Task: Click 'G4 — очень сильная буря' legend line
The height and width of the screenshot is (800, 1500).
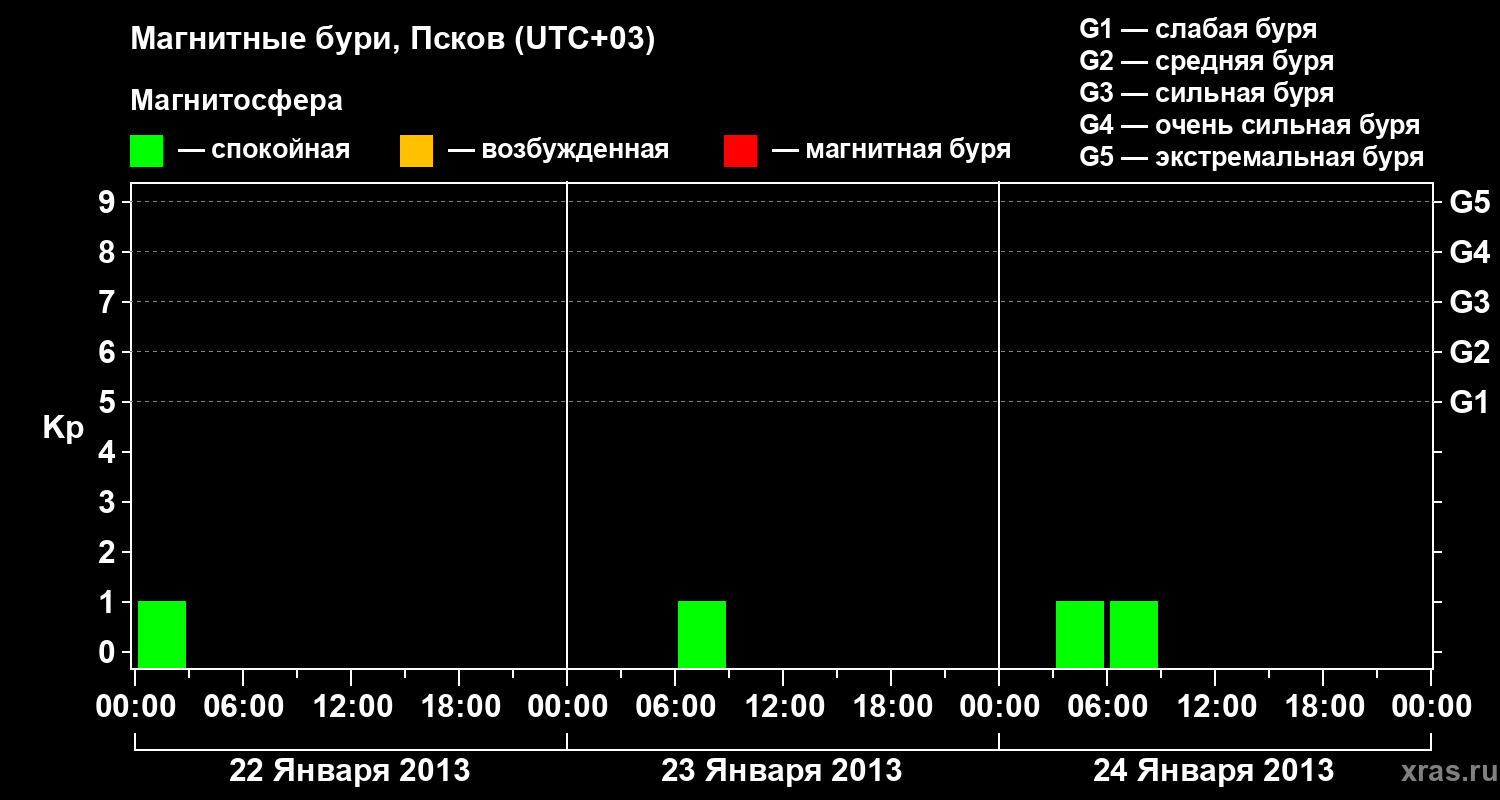Action: (x=1250, y=125)
